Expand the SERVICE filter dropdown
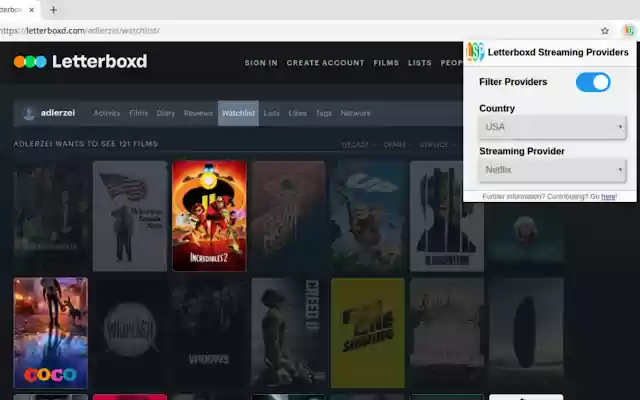This screenshot has height=400, width=640. (437, 144)
